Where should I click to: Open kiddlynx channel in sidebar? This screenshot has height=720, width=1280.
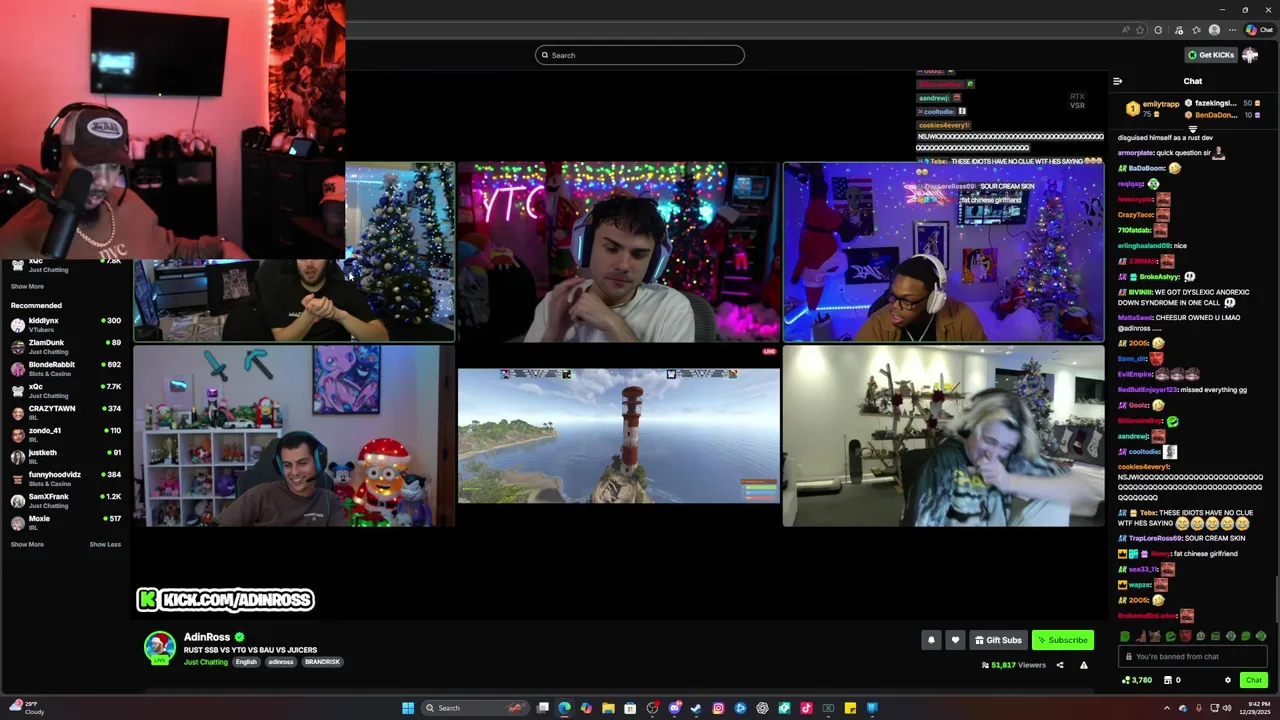(66, 324)
